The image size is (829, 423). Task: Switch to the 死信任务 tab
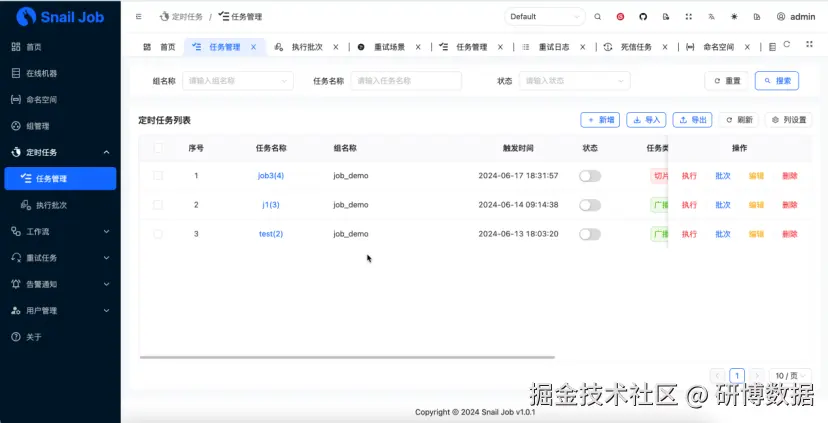coord(636,47)
